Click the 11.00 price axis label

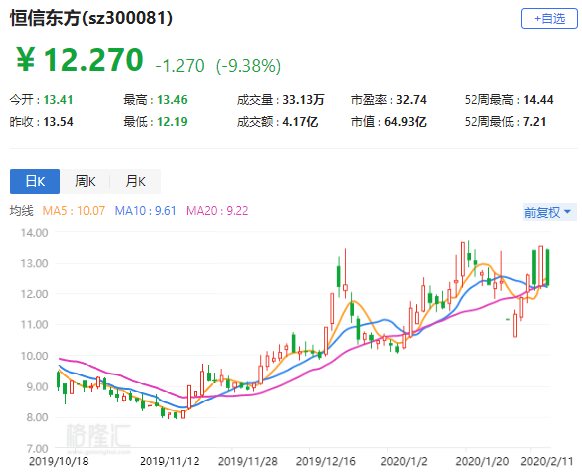pos(34,325)
